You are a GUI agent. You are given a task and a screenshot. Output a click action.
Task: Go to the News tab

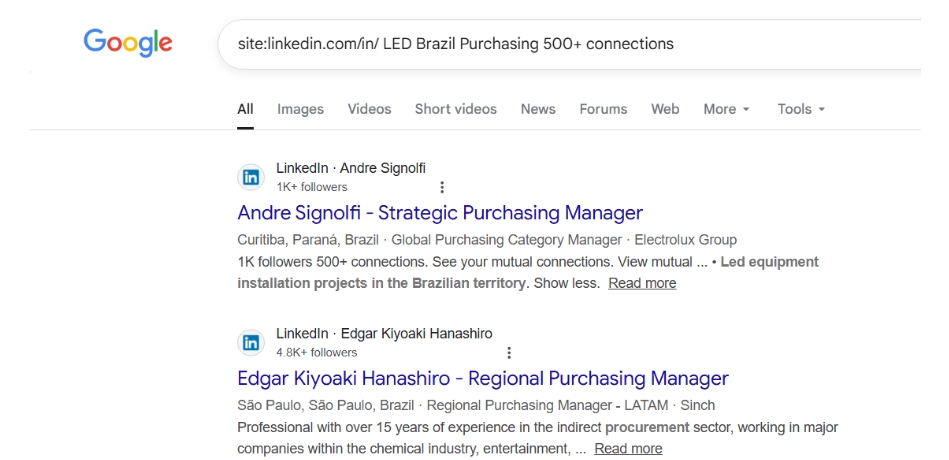[x=538, y=109]
